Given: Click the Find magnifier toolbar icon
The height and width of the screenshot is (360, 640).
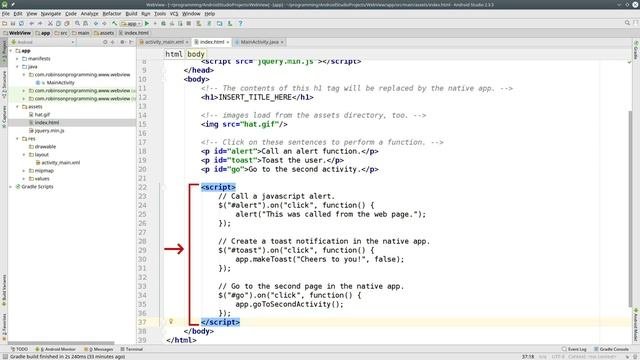Looking at the screenshot, I should (x=77, y=24).
